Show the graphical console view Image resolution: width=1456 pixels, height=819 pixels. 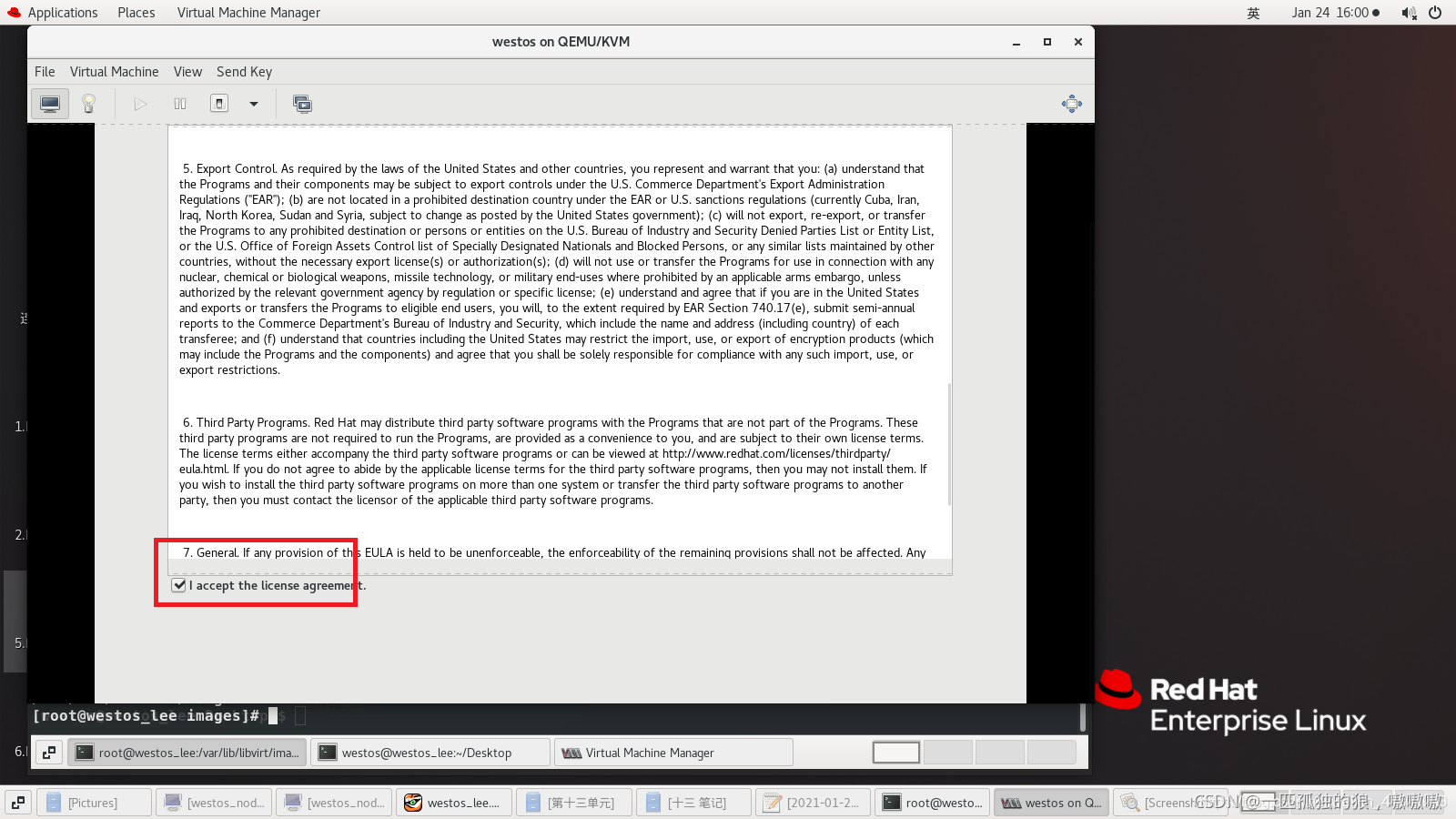[50, 104]
